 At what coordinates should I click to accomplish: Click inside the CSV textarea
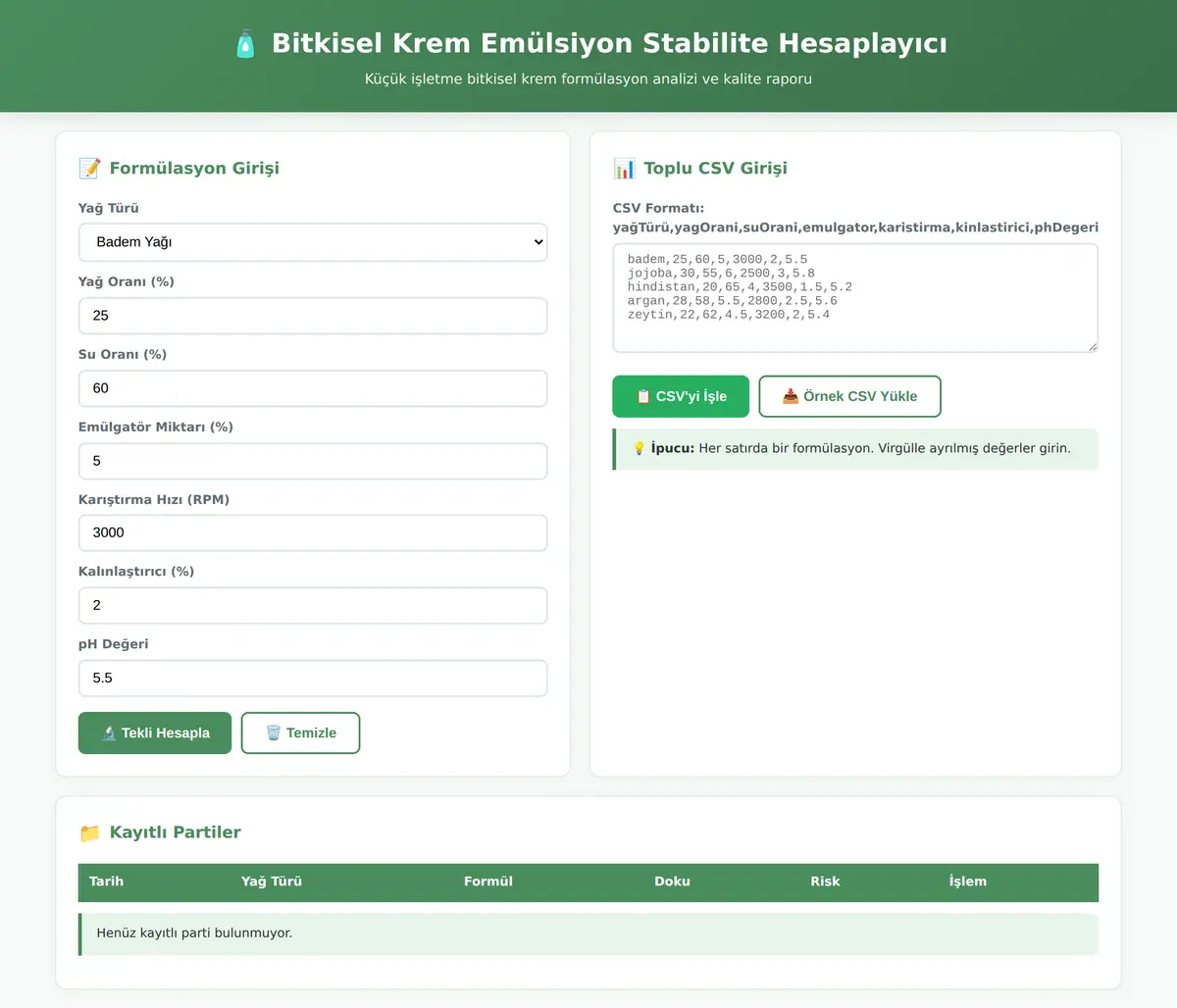coord(855,298)
